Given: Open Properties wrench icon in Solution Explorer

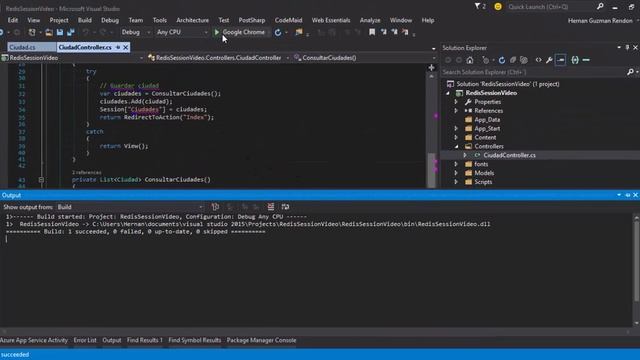Looking at the screenshot, I should [x=549, y=60].
